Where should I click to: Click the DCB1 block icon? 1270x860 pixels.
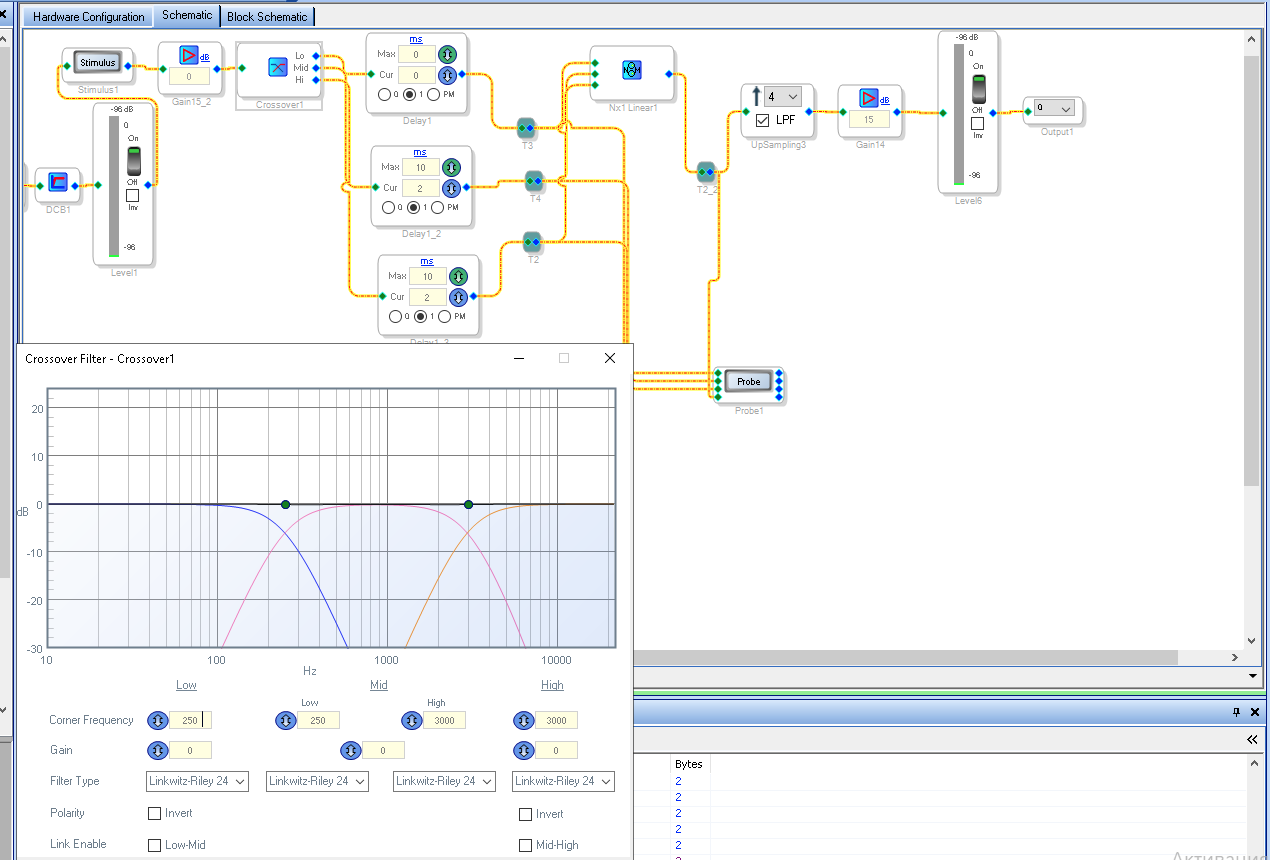pos(58,182)
